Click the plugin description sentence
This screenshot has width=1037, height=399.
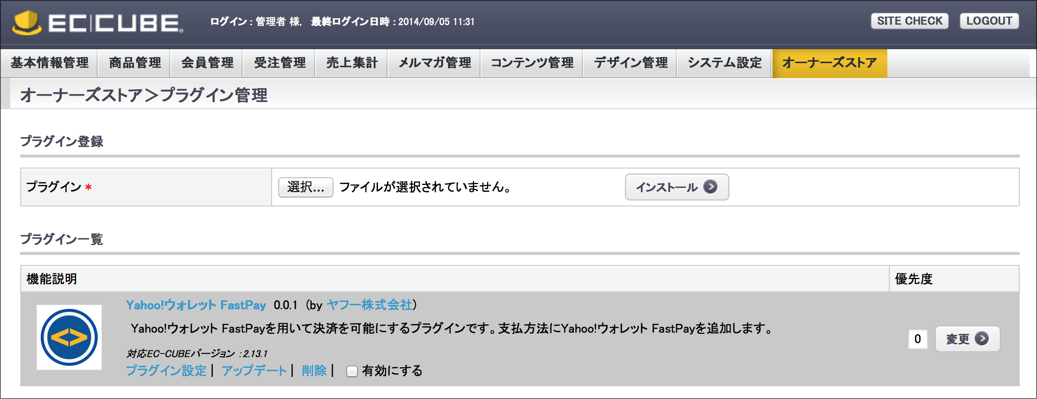[x=452, y=329]
